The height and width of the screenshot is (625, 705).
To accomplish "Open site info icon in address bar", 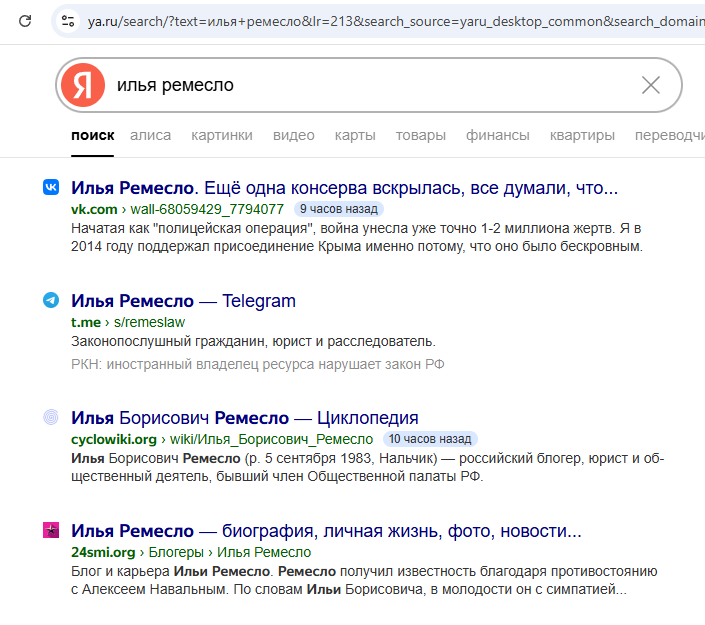I will click(x=68, y=20).
